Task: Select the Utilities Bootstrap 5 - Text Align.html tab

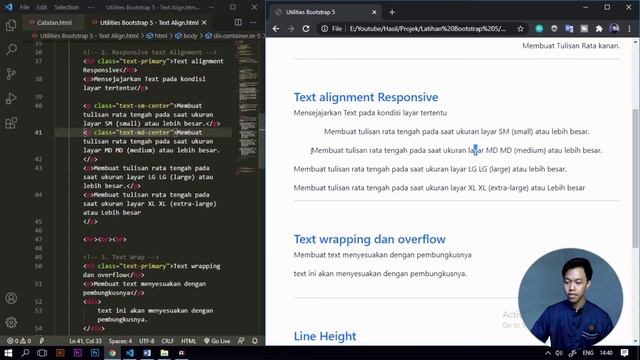Action: point(149,22)
